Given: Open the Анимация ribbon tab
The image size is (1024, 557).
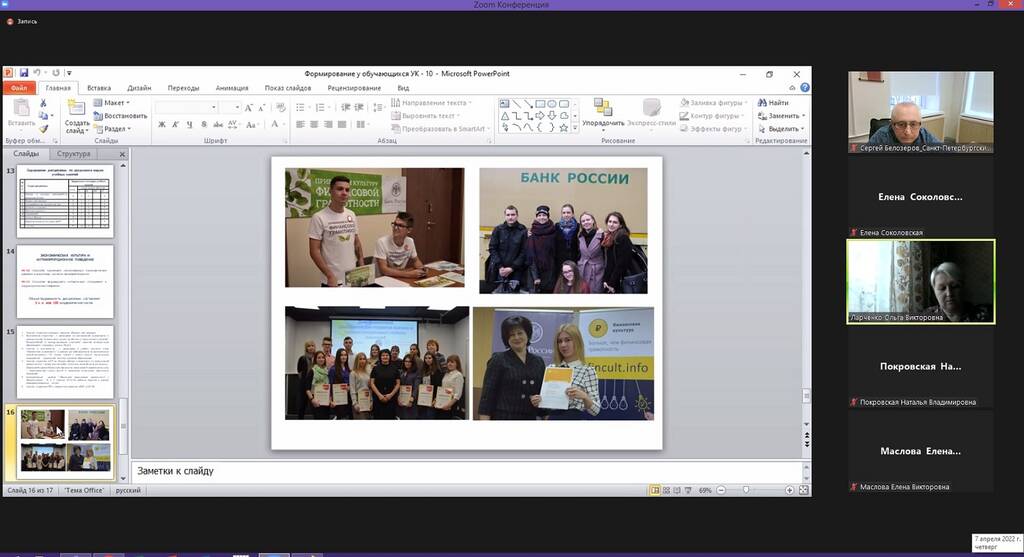Looking at the screenshot, I should (x=232, y=88).
